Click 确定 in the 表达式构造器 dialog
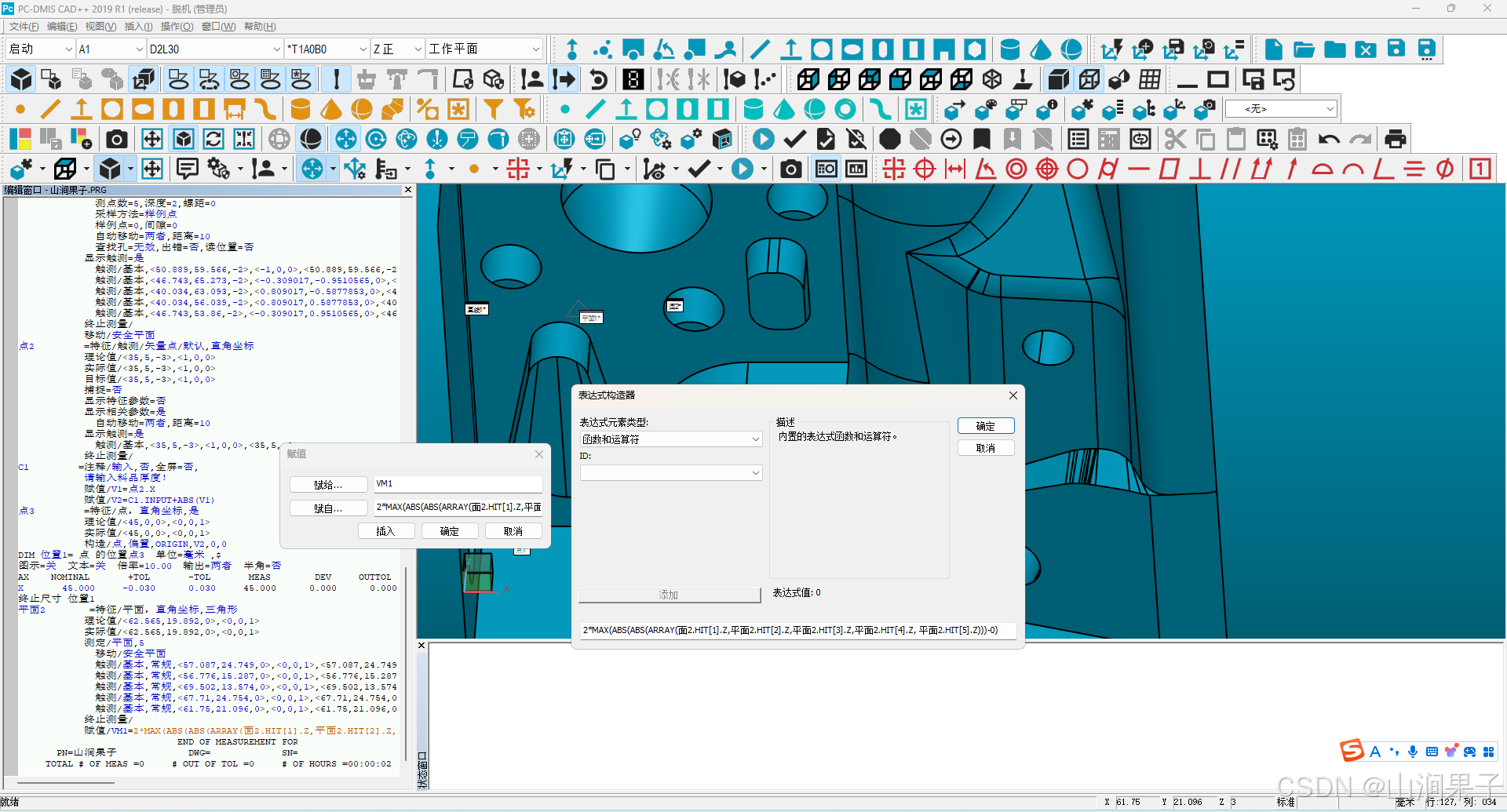1507x812 pixels. tap(986, 426)
